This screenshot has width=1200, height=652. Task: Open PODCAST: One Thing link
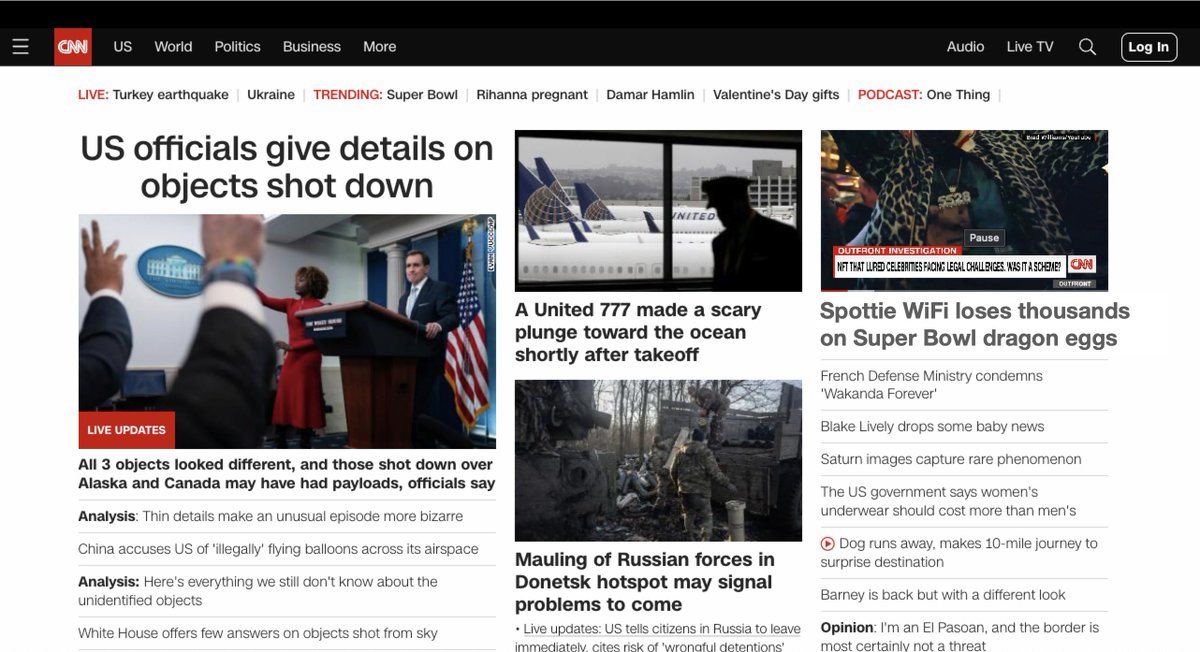924,95
